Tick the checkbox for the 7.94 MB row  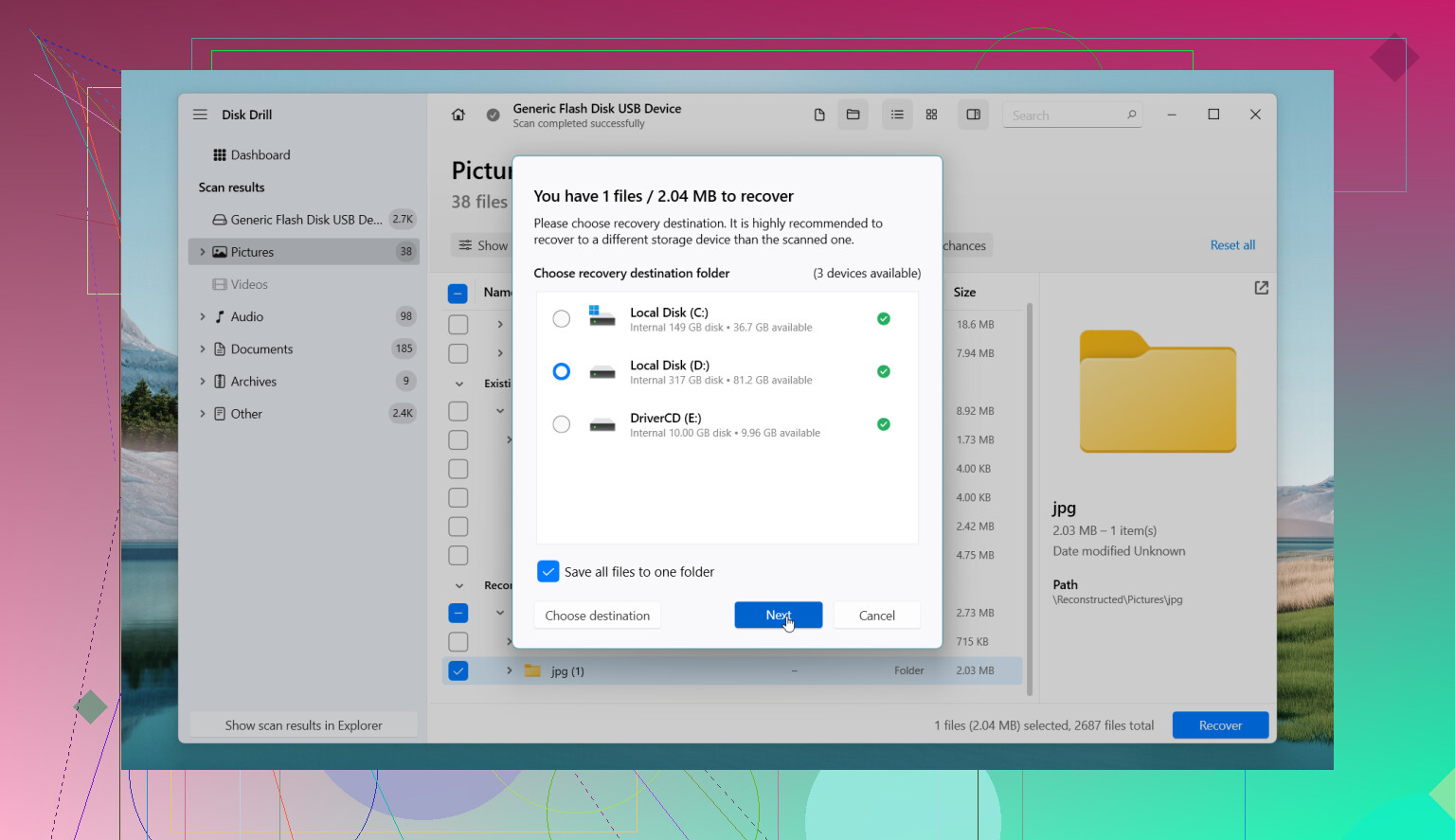tap(458, 353)
